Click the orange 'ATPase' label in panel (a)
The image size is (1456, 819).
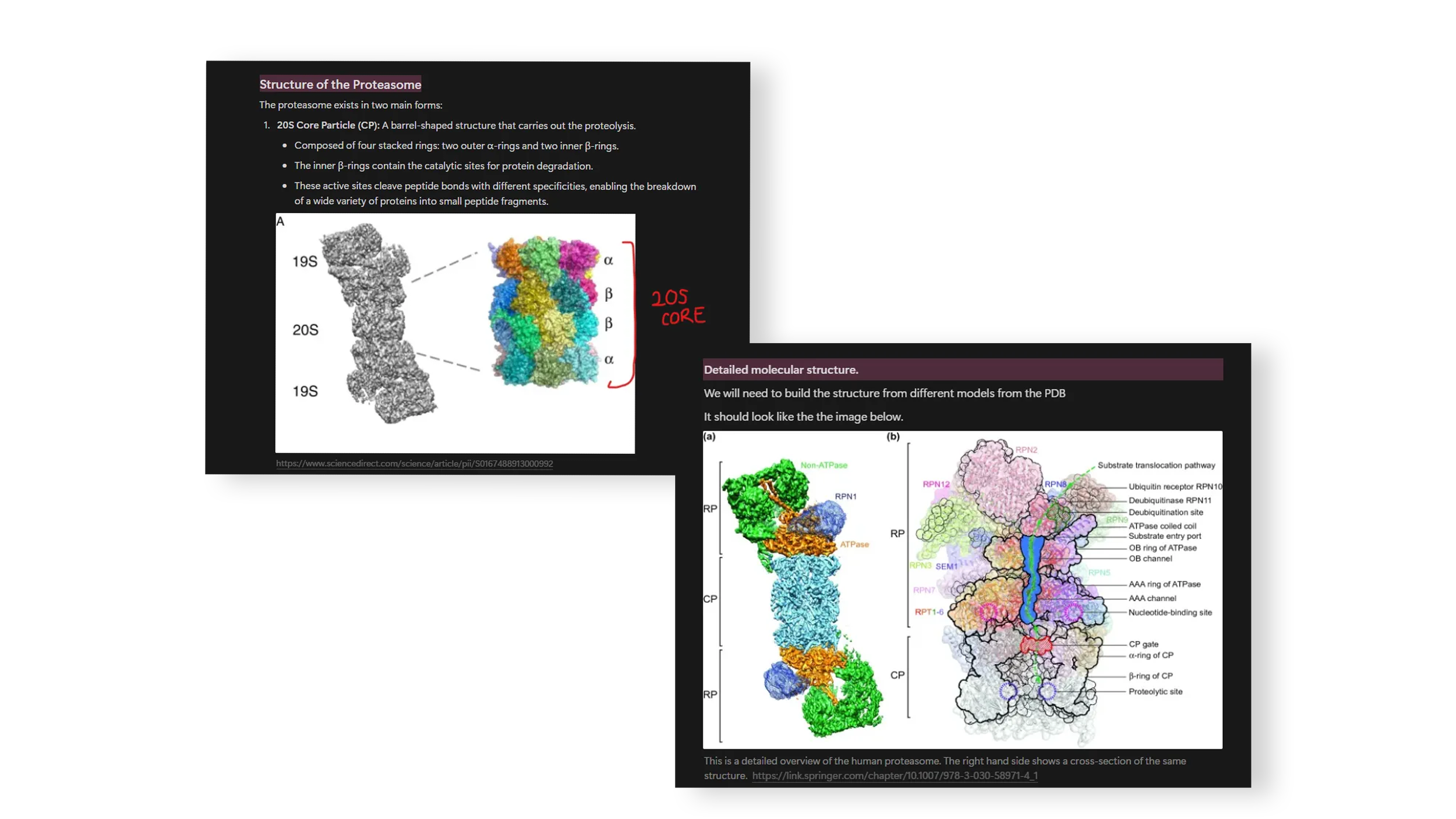(854, 544)
